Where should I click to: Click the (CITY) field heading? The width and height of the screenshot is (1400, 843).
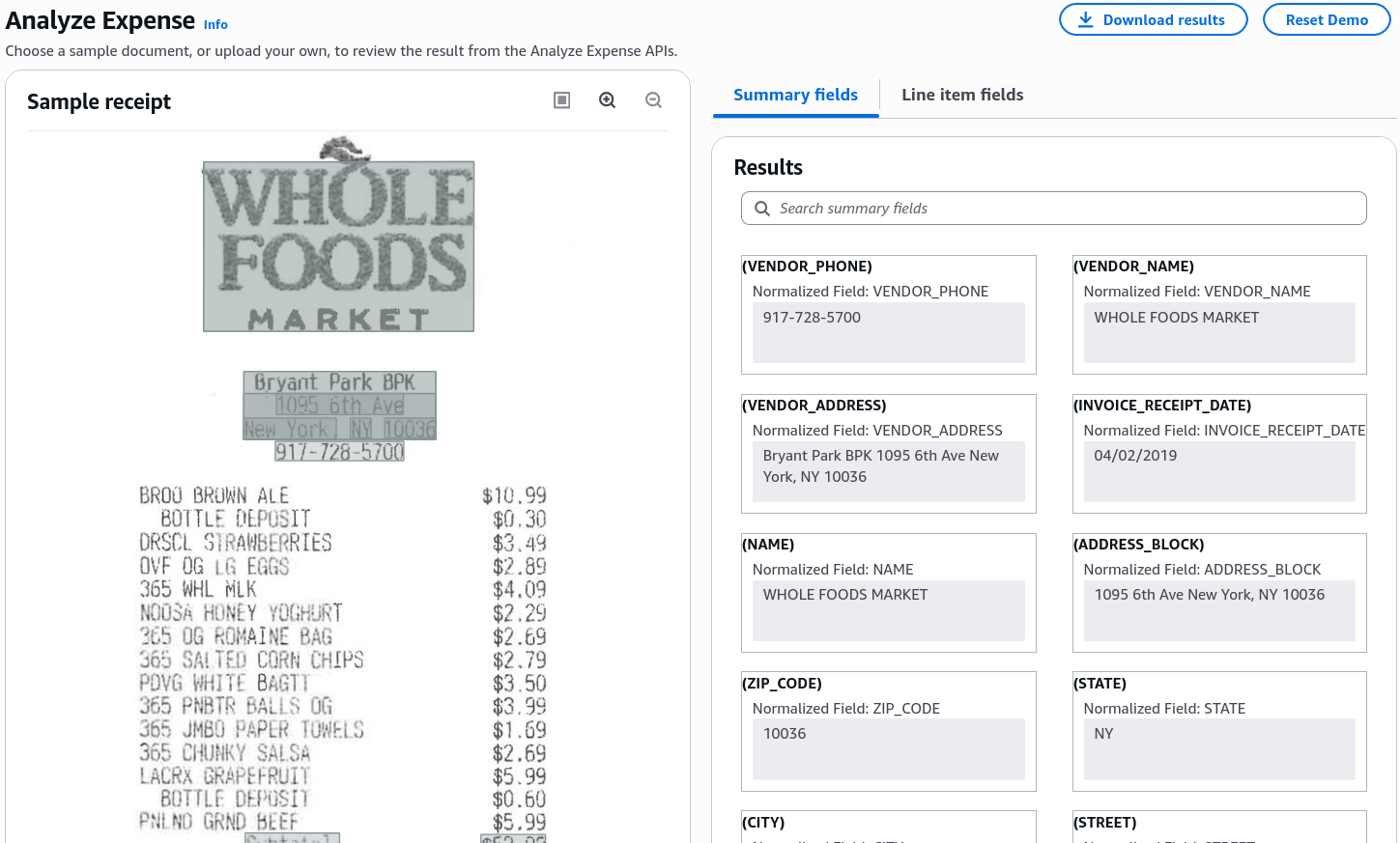tap(763, 823)
